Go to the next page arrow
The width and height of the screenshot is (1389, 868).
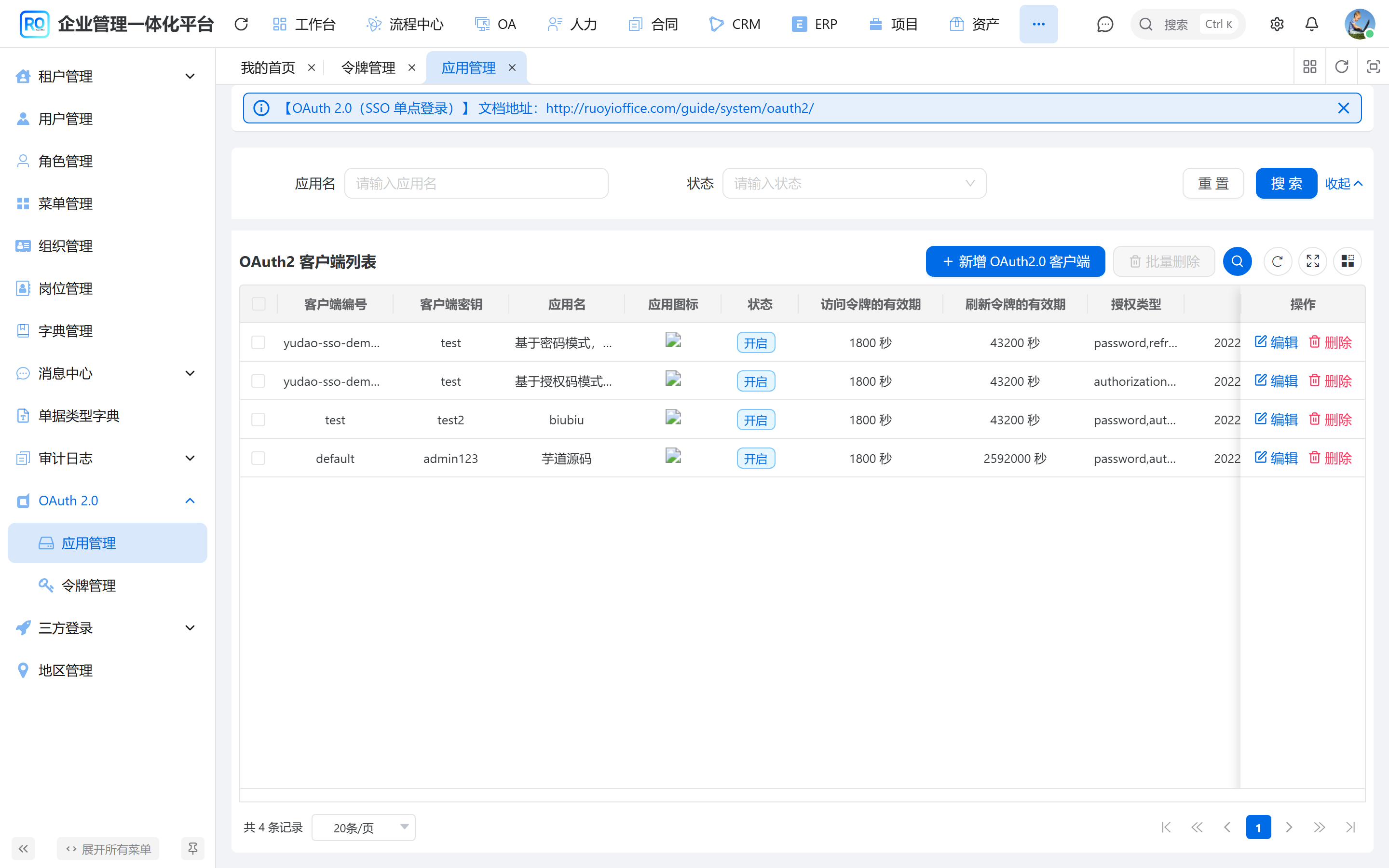(1289, 827)
